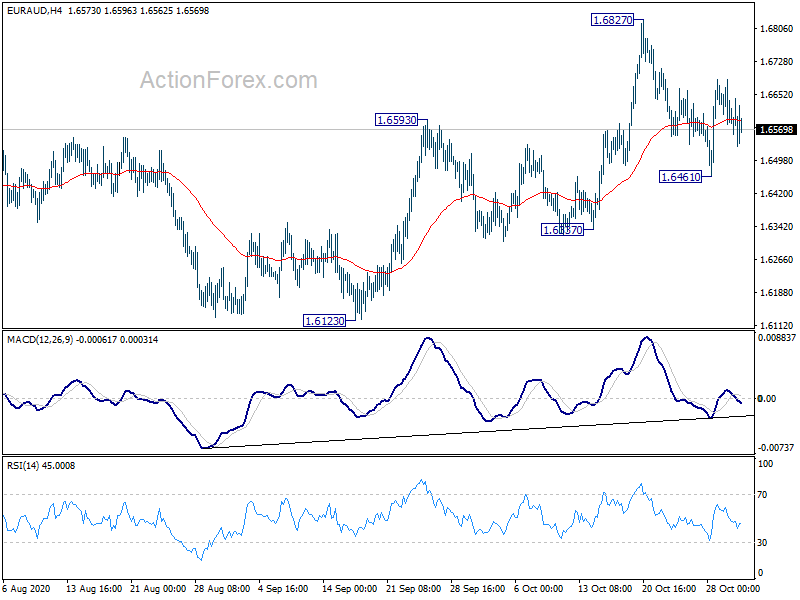Image resolution: width=800 pixels, height=600 pixels.
Task: Click the 1.61230 low price label
Action: tap(324, 321)
